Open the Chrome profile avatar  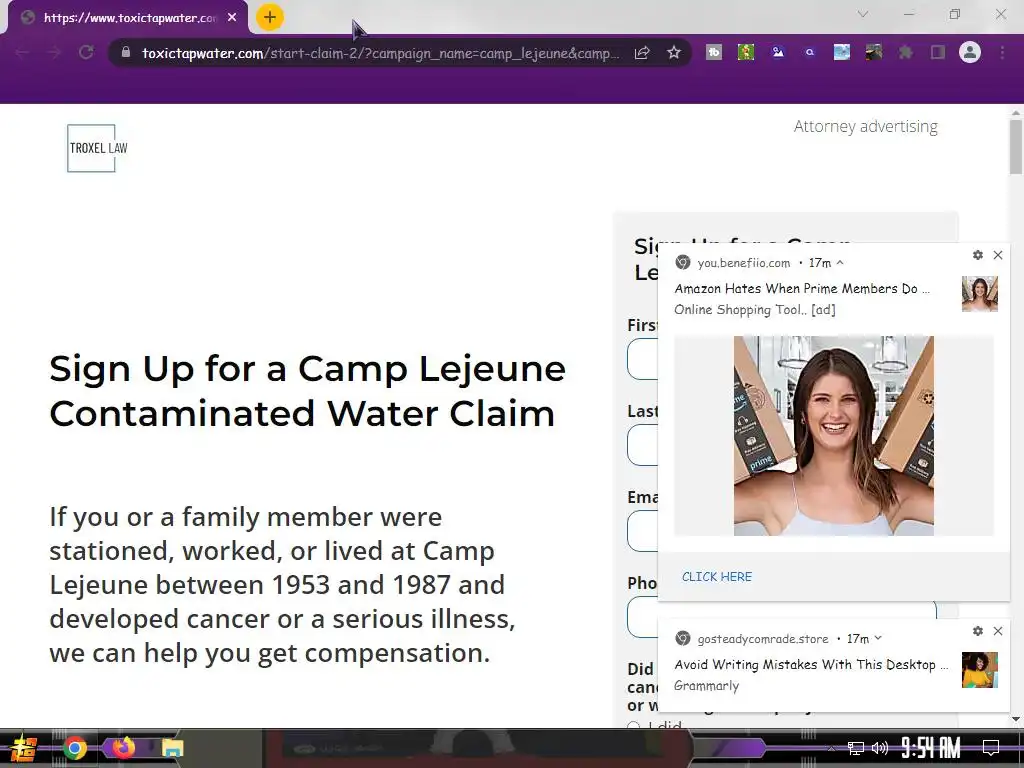point(970,52)
